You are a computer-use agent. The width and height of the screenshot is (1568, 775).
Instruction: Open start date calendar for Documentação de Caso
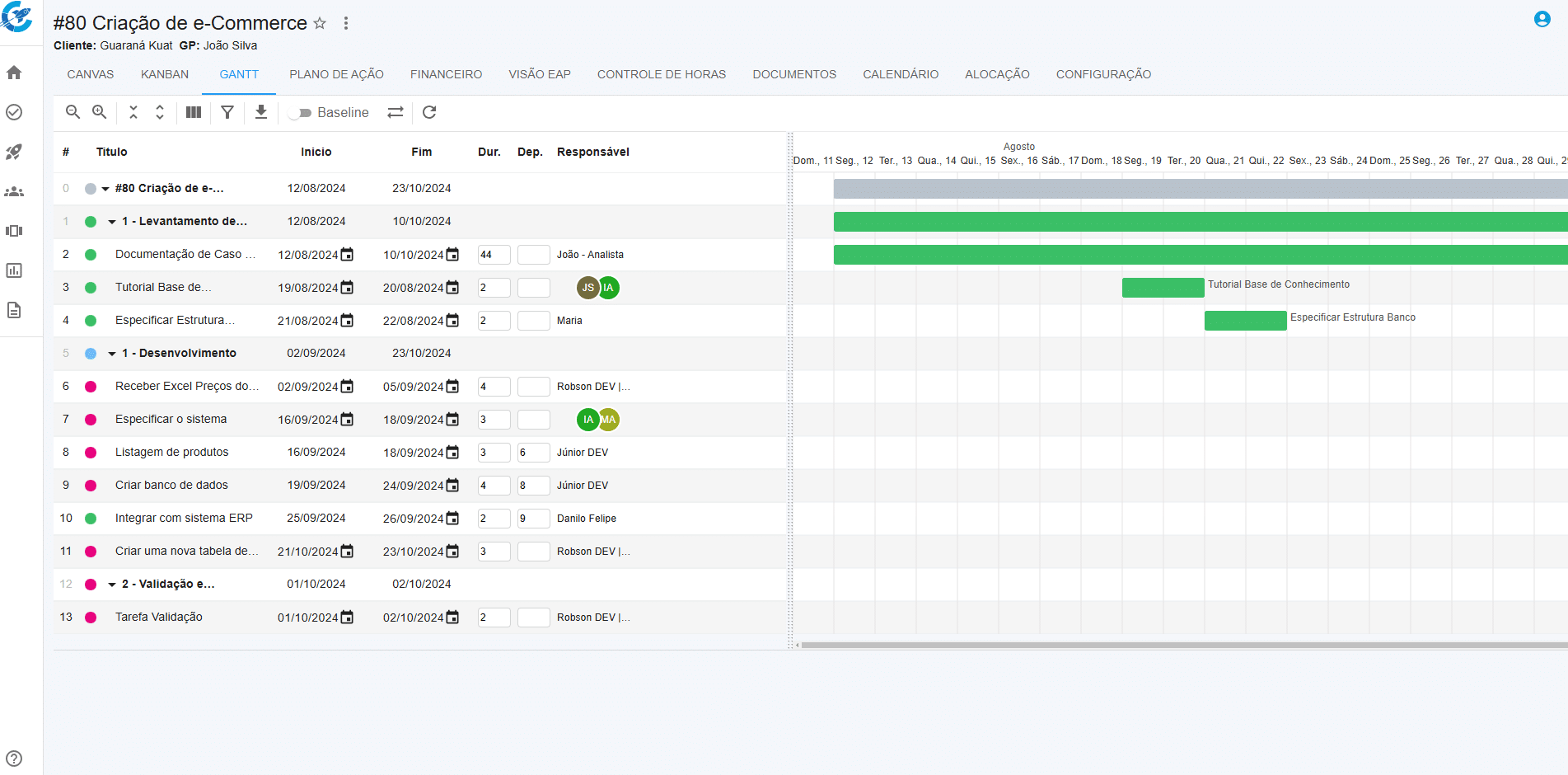(347, 255)
